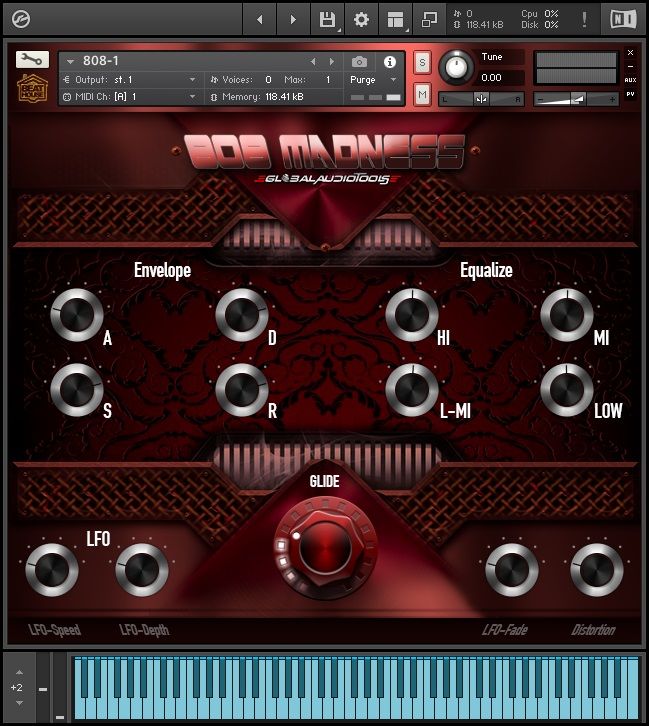Mute the 808-1 instrument
Screen dimensions: 649x726
click(x=422, y=94)
